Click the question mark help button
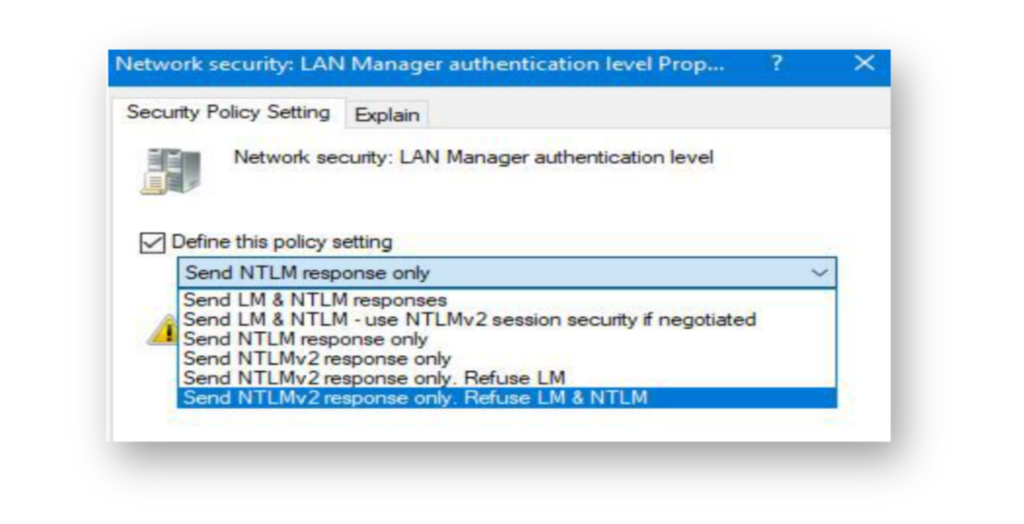 coord(776,63)
